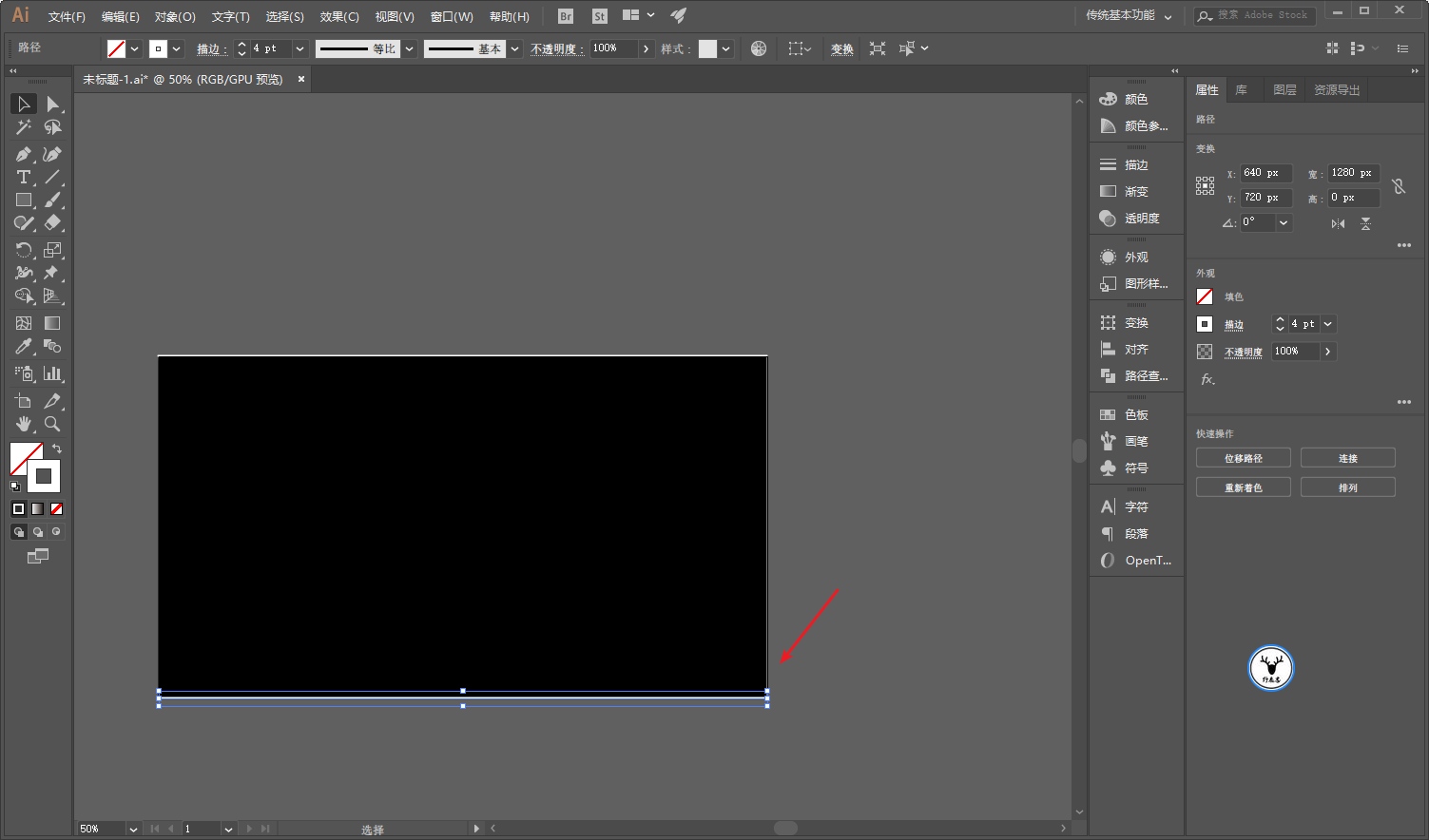Select the Eraser tool

click(x=52, y=222)
